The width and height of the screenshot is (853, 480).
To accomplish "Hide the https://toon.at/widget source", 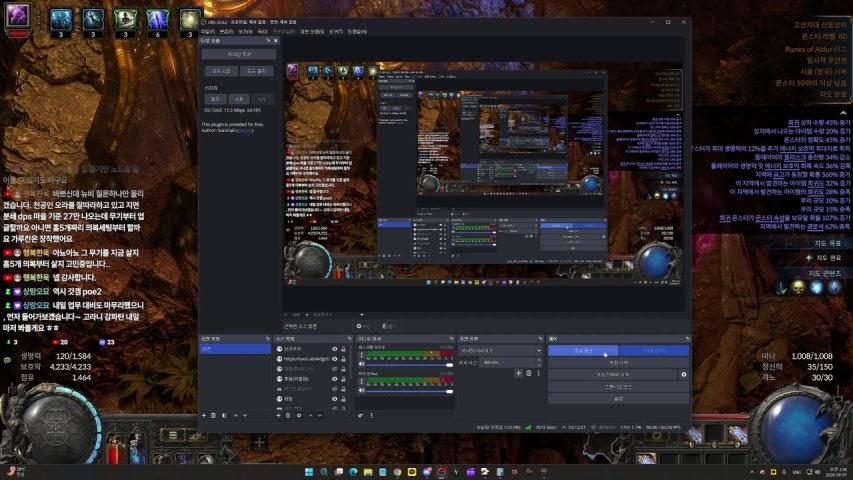I will pos(335,359).
